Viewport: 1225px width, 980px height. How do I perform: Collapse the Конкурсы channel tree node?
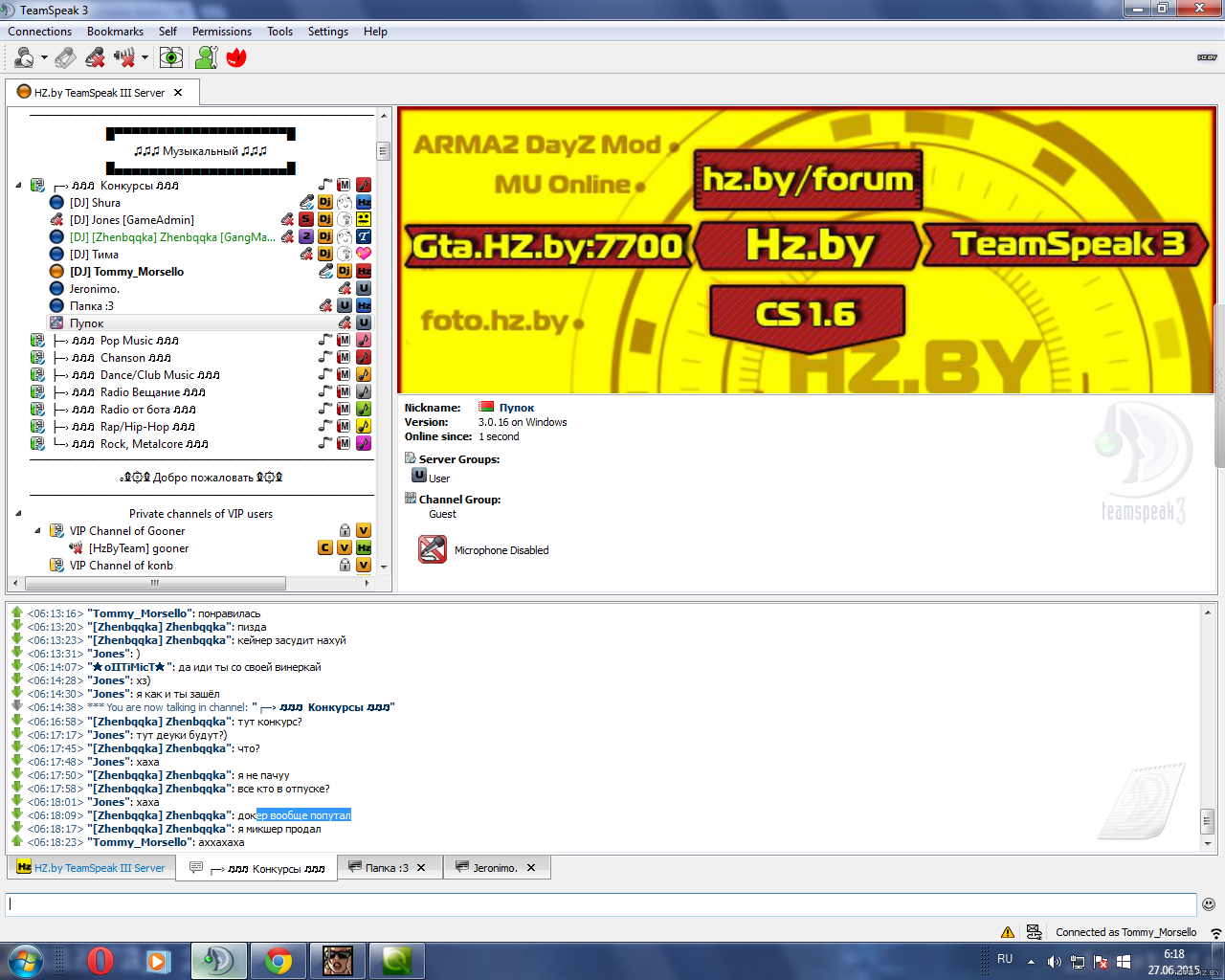(x=18, y=186)
